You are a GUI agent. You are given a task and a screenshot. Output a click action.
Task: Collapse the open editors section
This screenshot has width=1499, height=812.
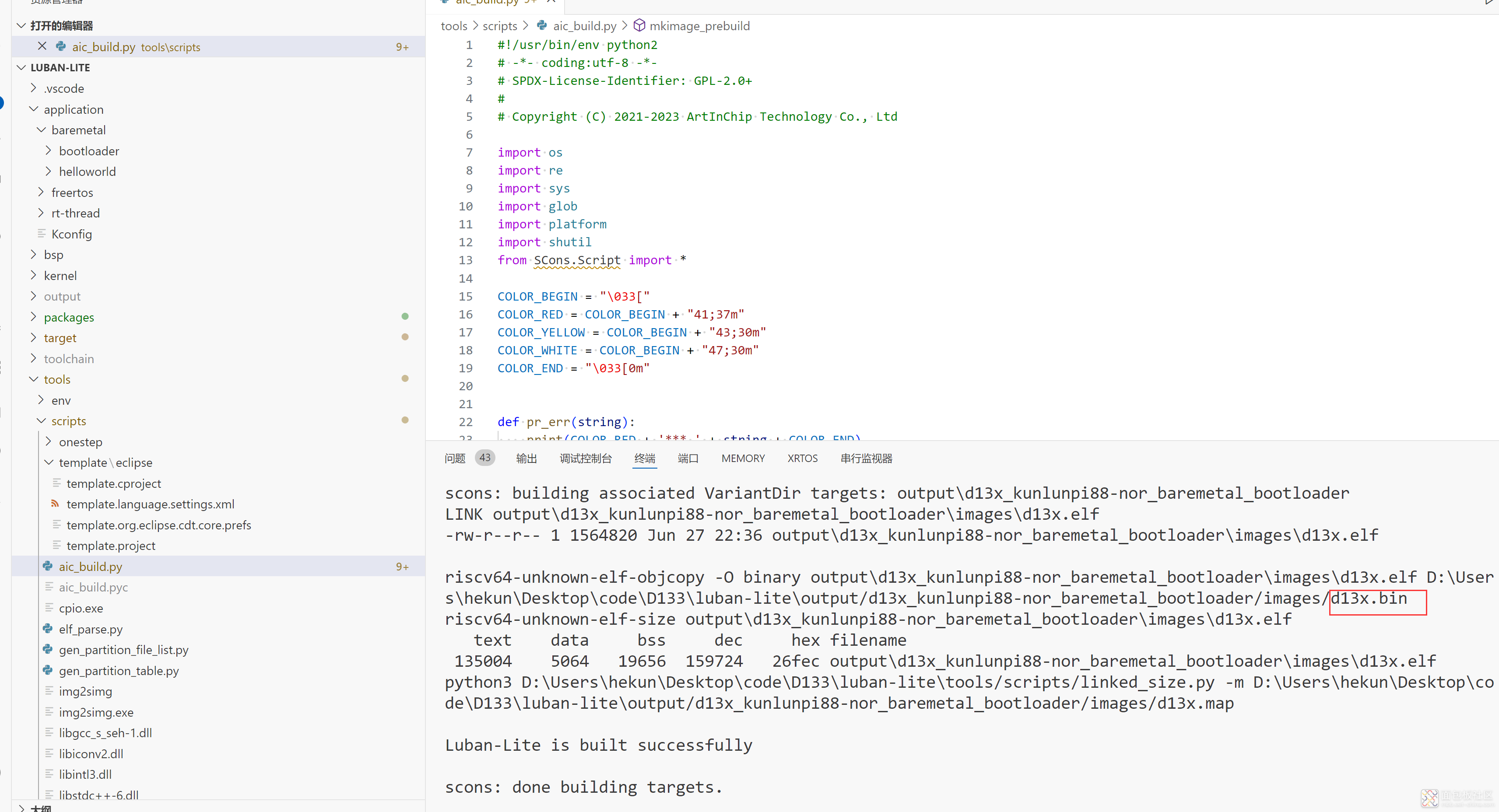(21, 25)
